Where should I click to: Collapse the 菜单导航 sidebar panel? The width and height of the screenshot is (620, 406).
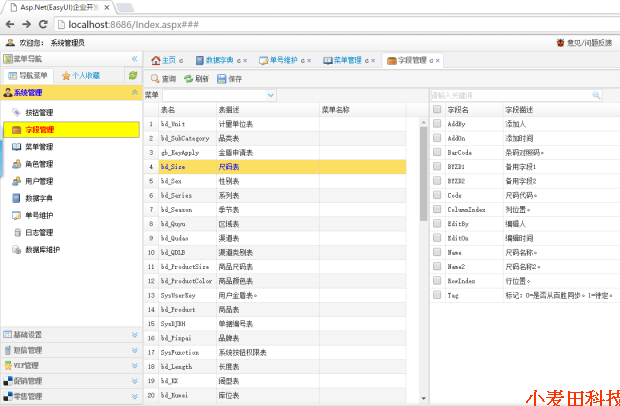(134, 59)
